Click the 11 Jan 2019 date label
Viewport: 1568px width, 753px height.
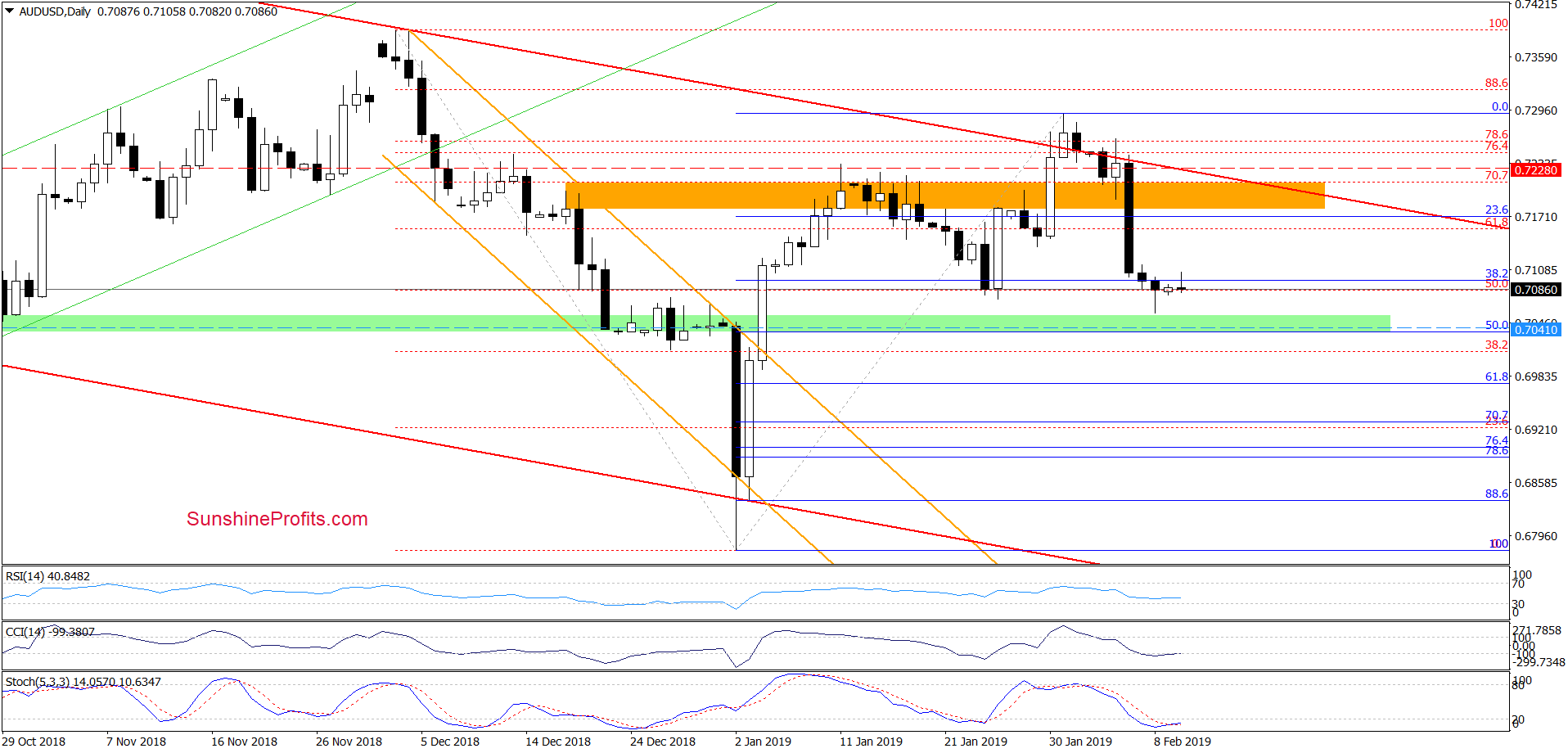(x=871, y=742)
